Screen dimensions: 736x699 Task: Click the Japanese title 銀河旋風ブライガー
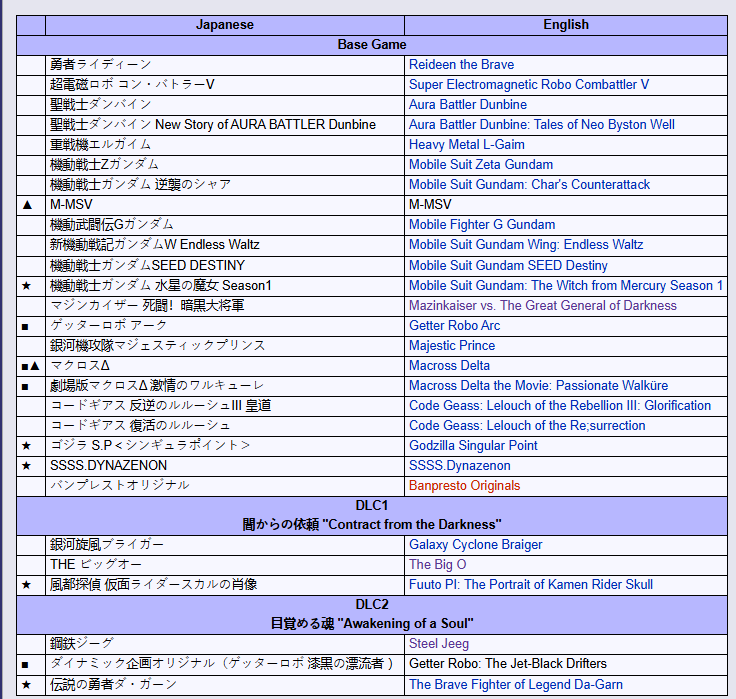107,545
